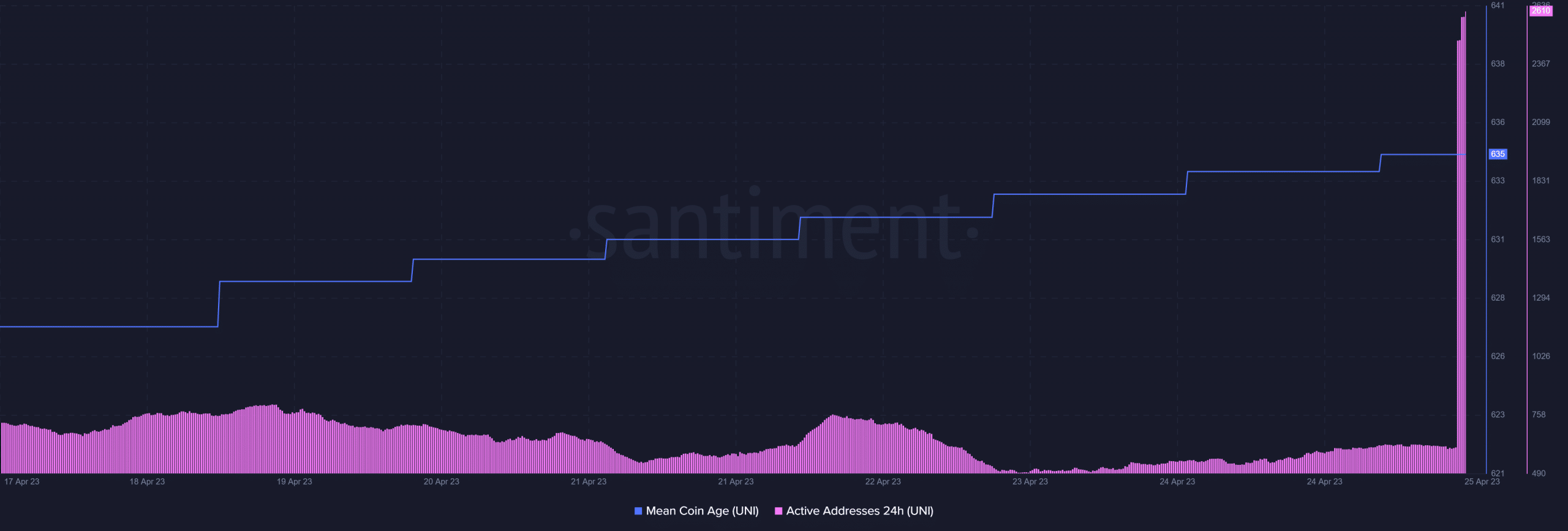Screen dimensions: 1568x531
Task: Click the 25 Apr 23 date label
Action: [1482, 481]
